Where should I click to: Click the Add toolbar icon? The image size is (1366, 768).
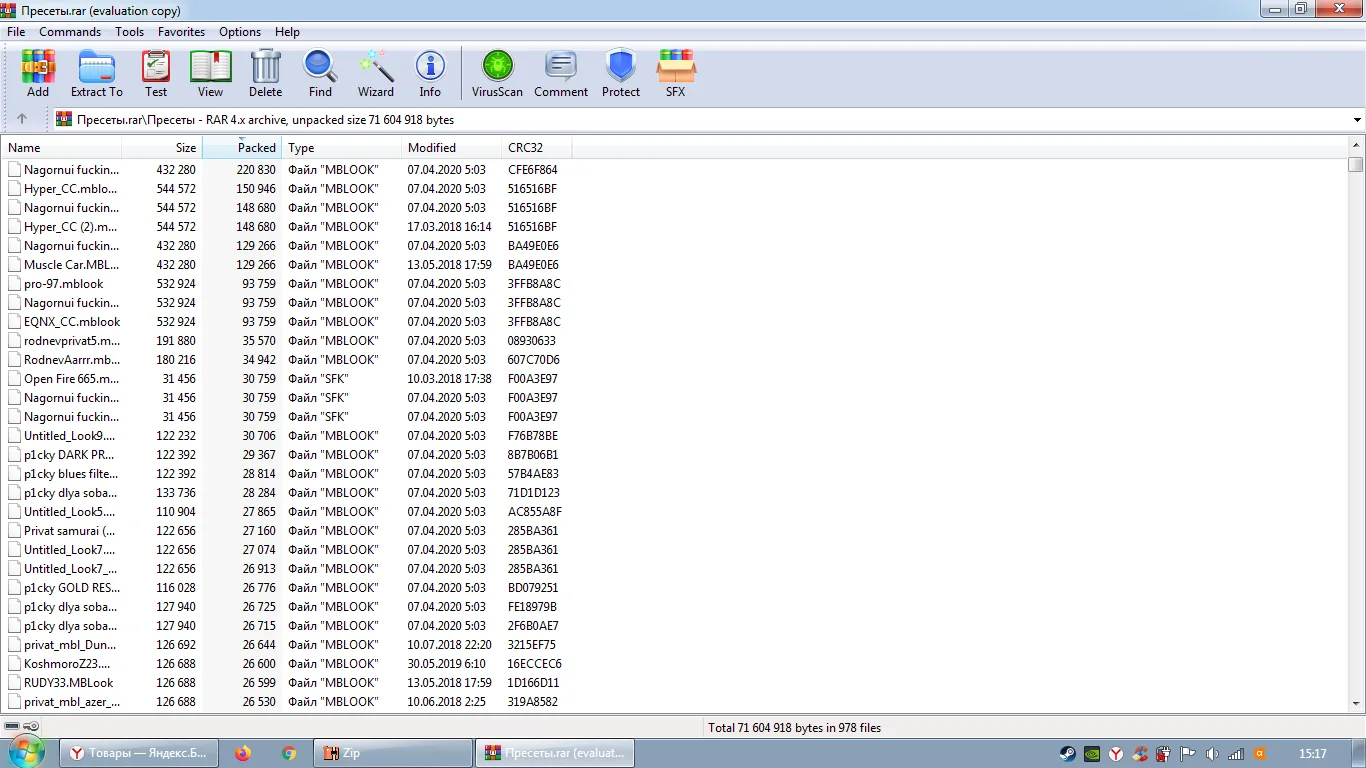pos(38,74)
